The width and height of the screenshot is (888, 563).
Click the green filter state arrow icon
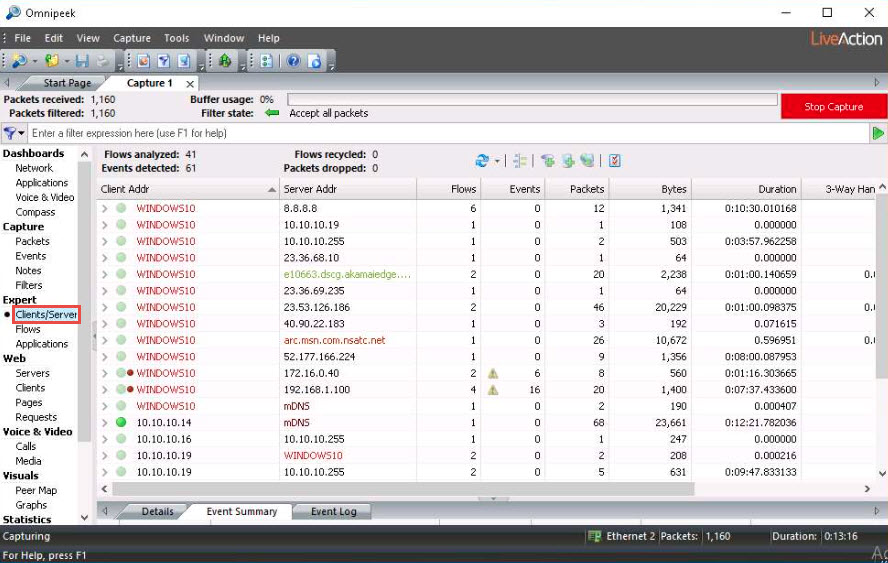pyautogui.click(x=272, y=113)
